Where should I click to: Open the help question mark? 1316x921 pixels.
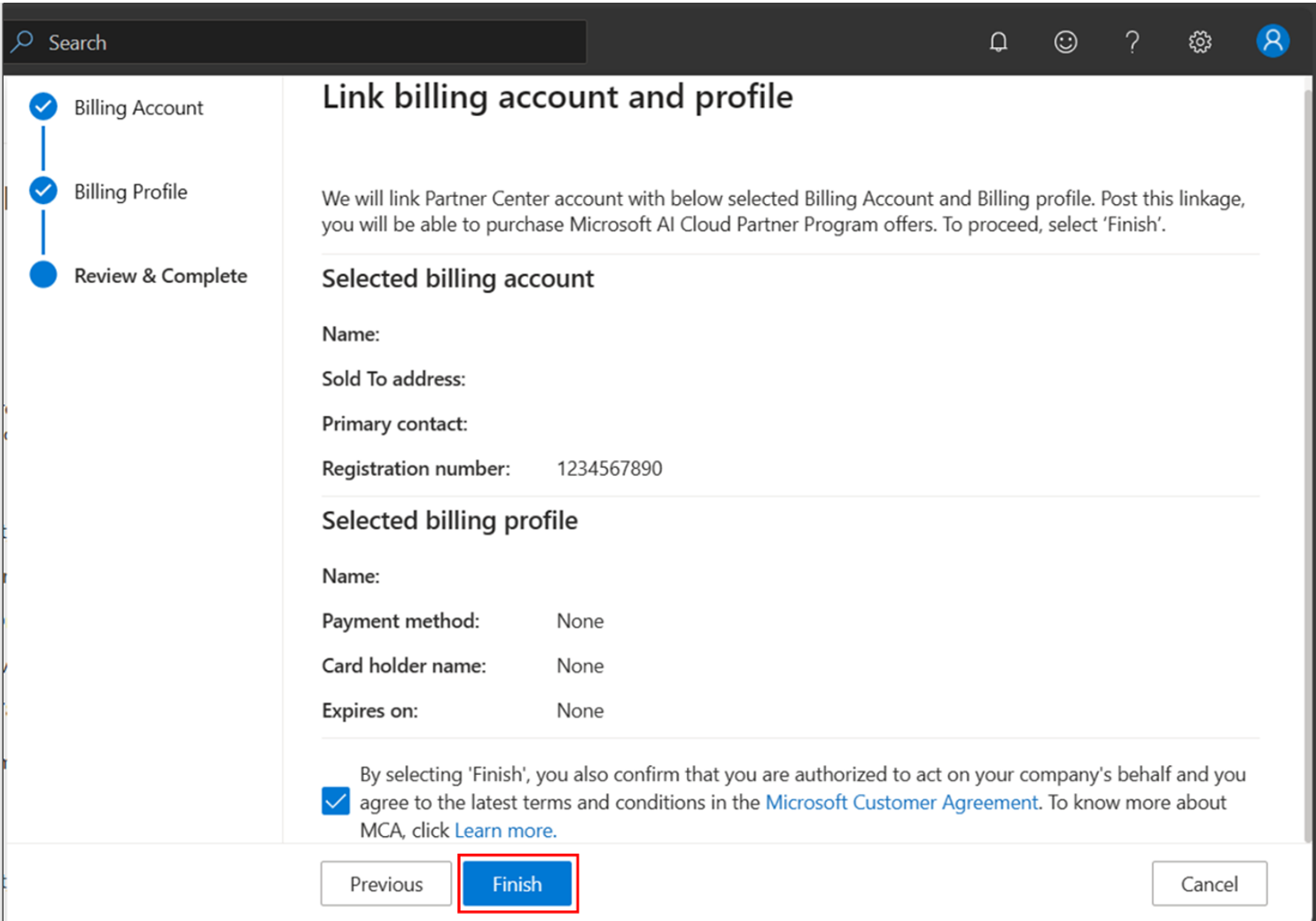[x=1132, y=42]
